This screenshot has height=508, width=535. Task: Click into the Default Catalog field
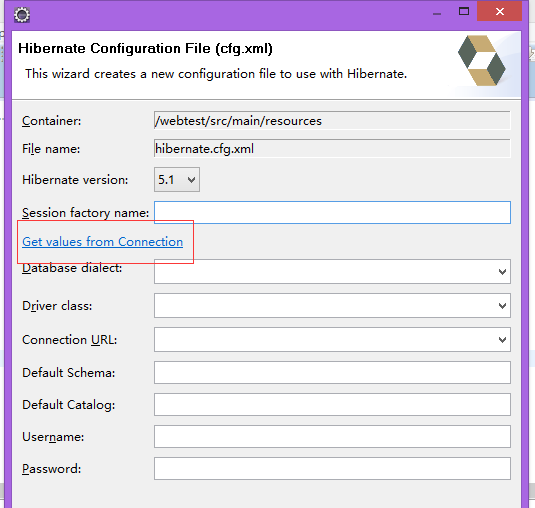coord(332,404)
